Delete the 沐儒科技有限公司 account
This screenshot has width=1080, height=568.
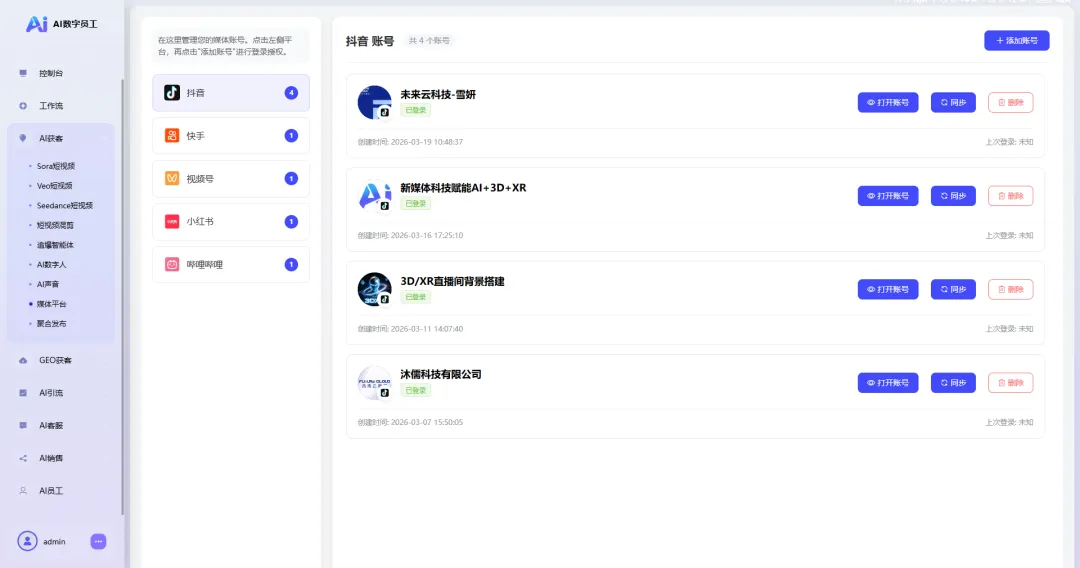point(1010,383)
